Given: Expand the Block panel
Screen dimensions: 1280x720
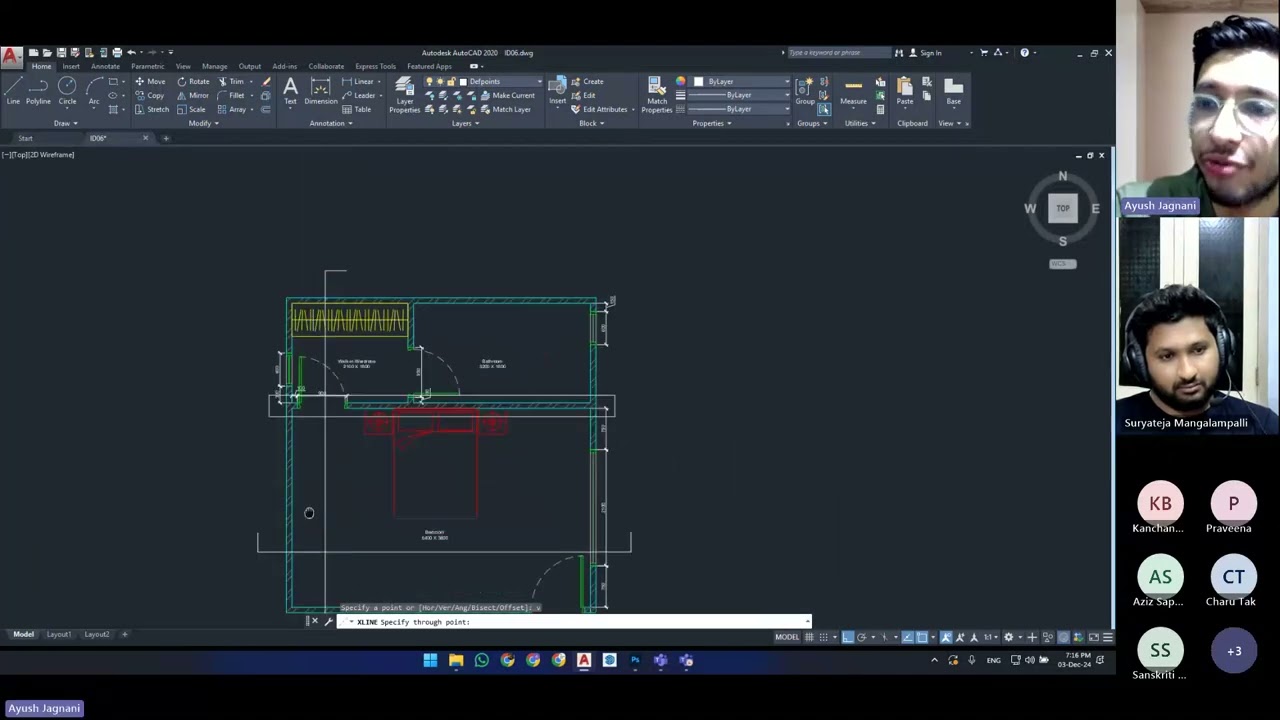Looking at the screenshot, I should [592, 123].
